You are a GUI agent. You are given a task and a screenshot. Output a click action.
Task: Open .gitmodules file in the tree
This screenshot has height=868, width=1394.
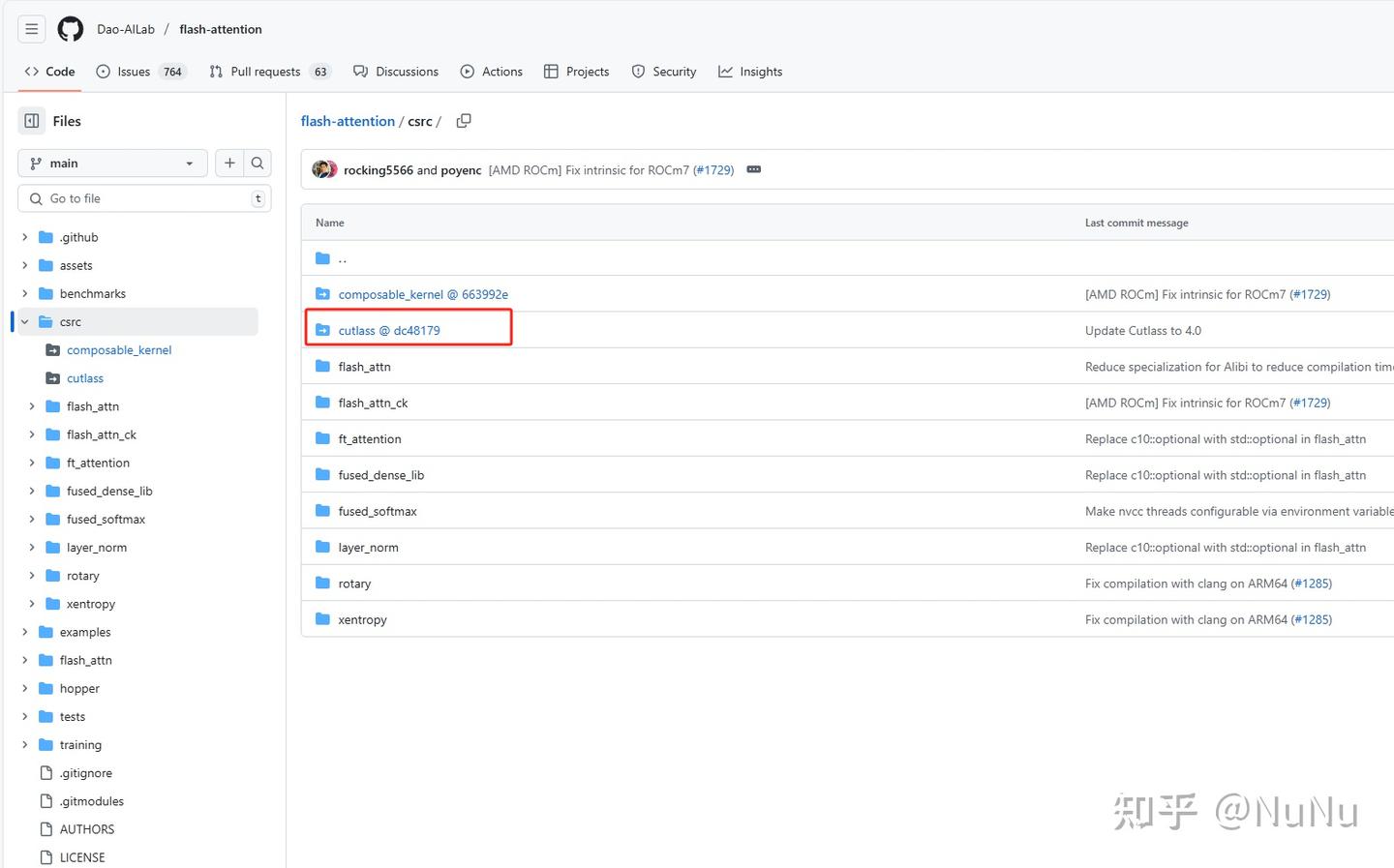tap(92, 801)
